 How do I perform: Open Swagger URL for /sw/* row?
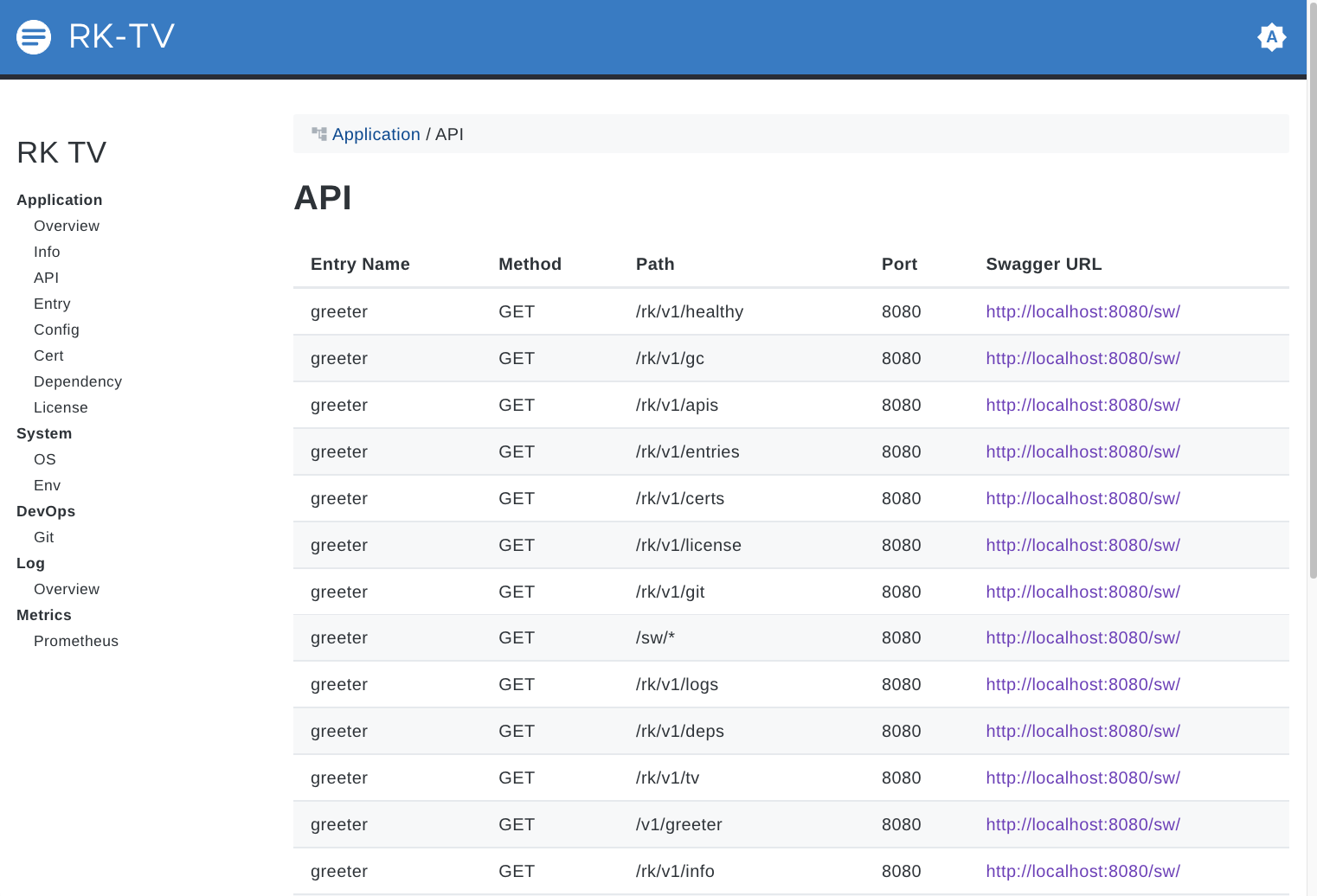[x=1083, y=637]
